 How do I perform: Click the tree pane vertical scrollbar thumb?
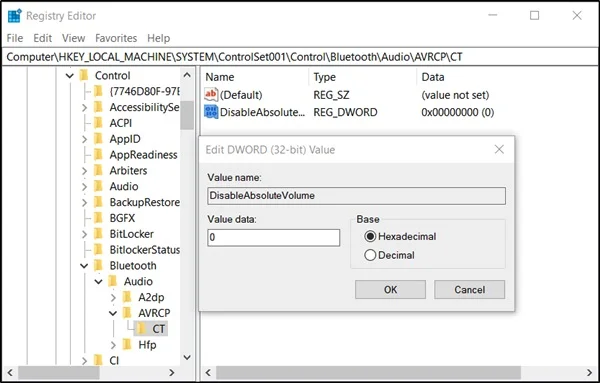[187, 115]
